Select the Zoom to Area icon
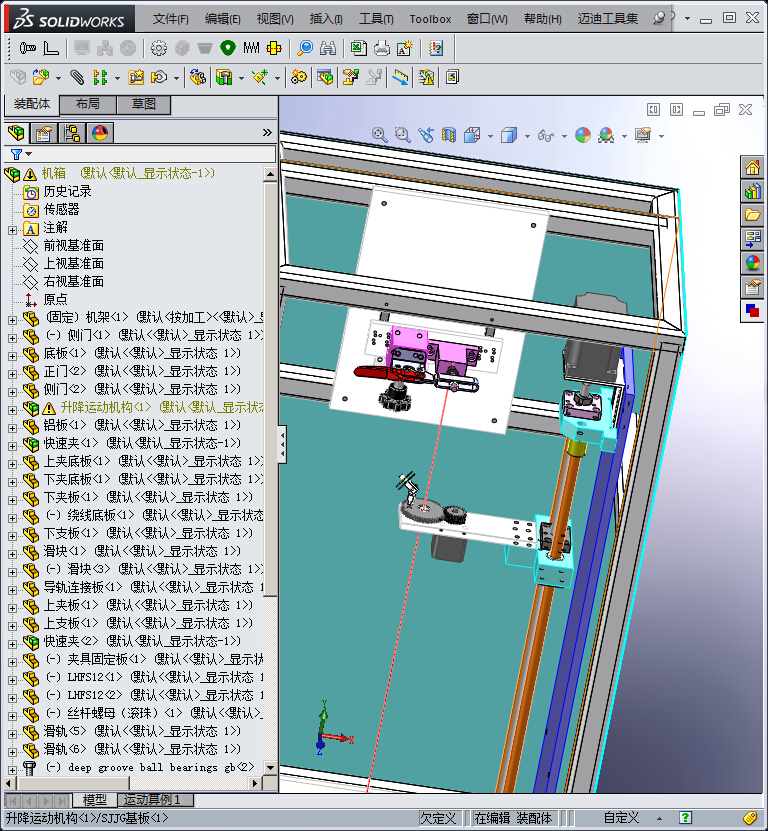Viewport: 768px width, 831px height. [x=403, y=135]
